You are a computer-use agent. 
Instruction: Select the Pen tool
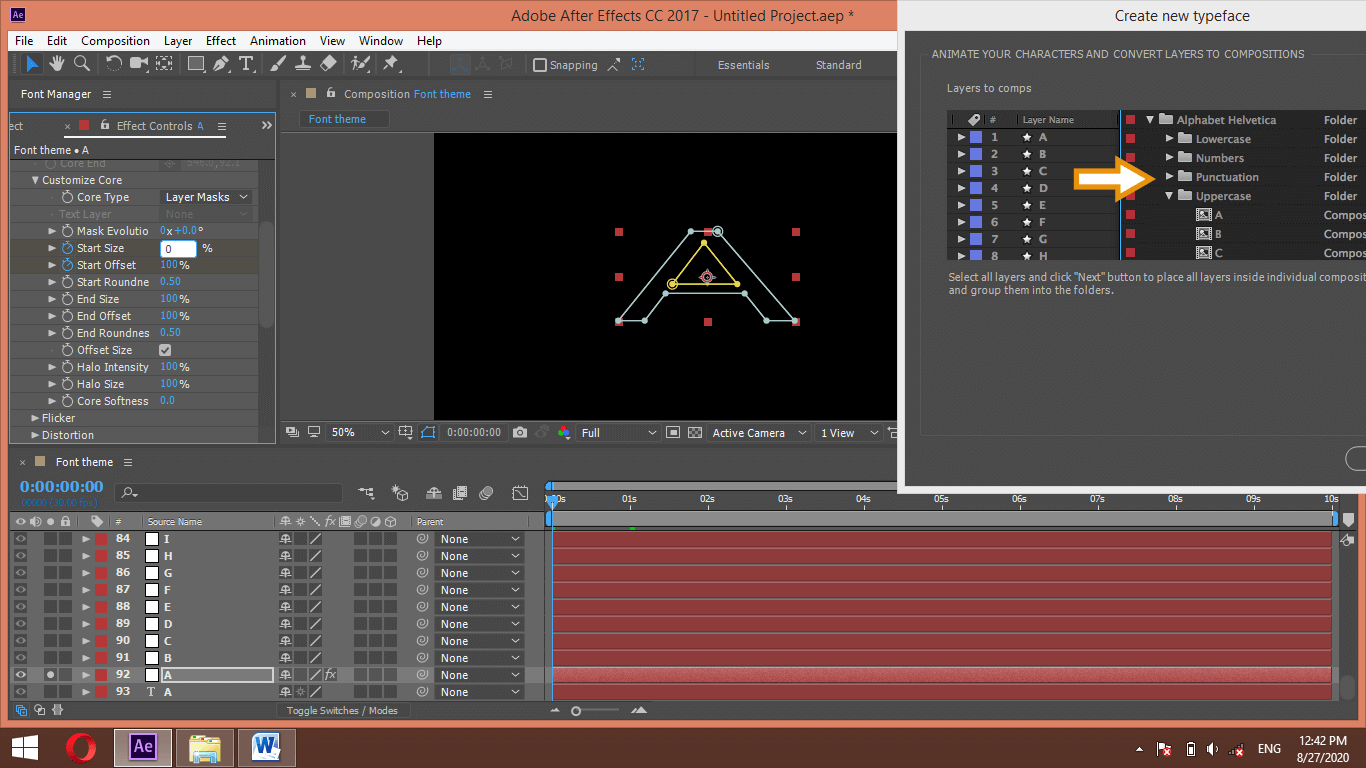click(220, 64)
